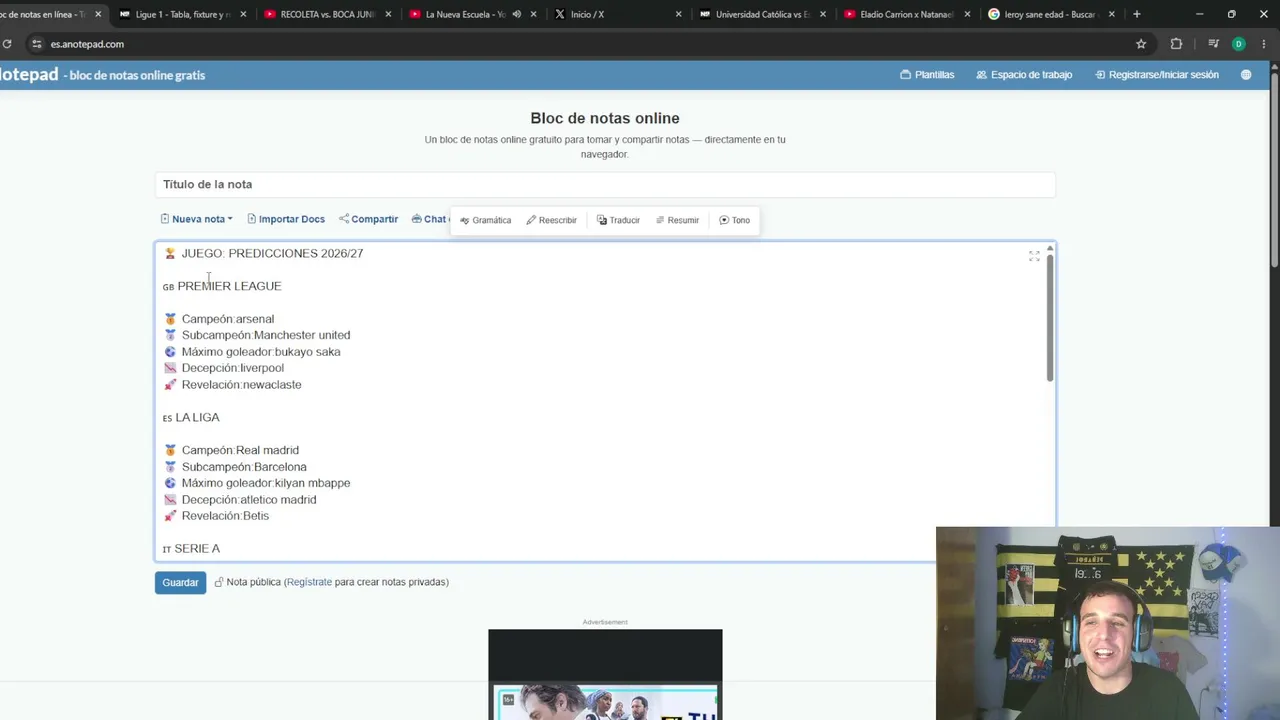Open Plantillas in the site header

927,75
